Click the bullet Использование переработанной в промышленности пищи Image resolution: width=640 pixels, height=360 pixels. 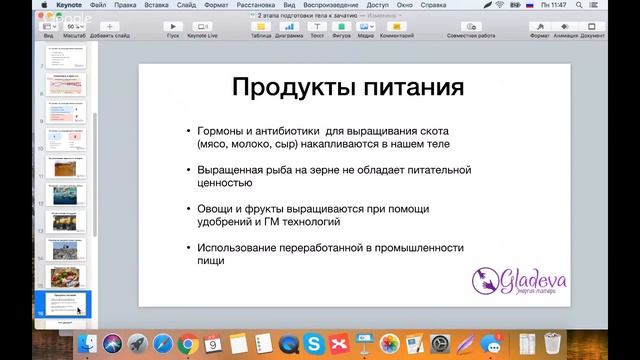(325, 254)
